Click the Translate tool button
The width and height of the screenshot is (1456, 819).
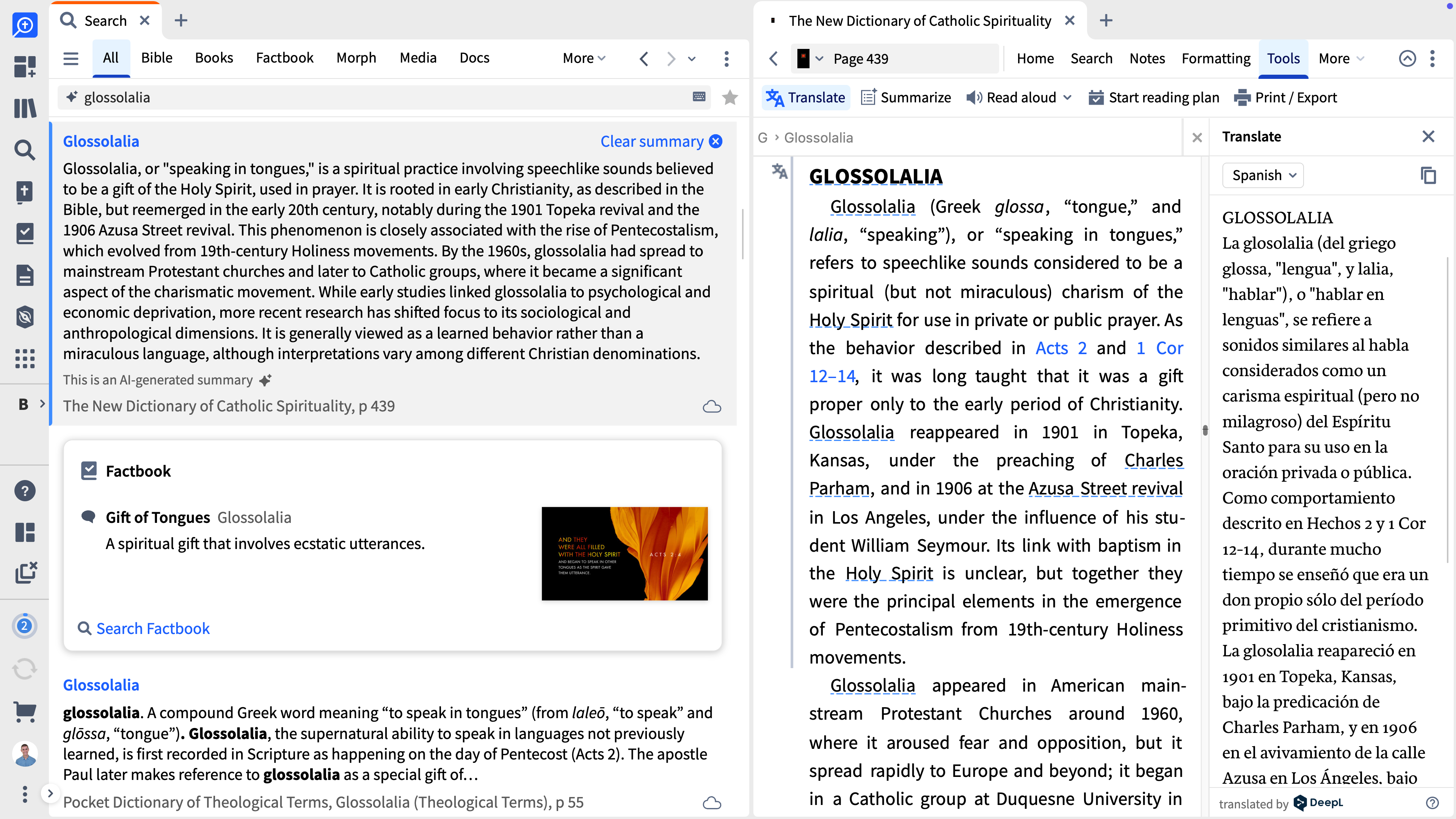click(805, 98)
